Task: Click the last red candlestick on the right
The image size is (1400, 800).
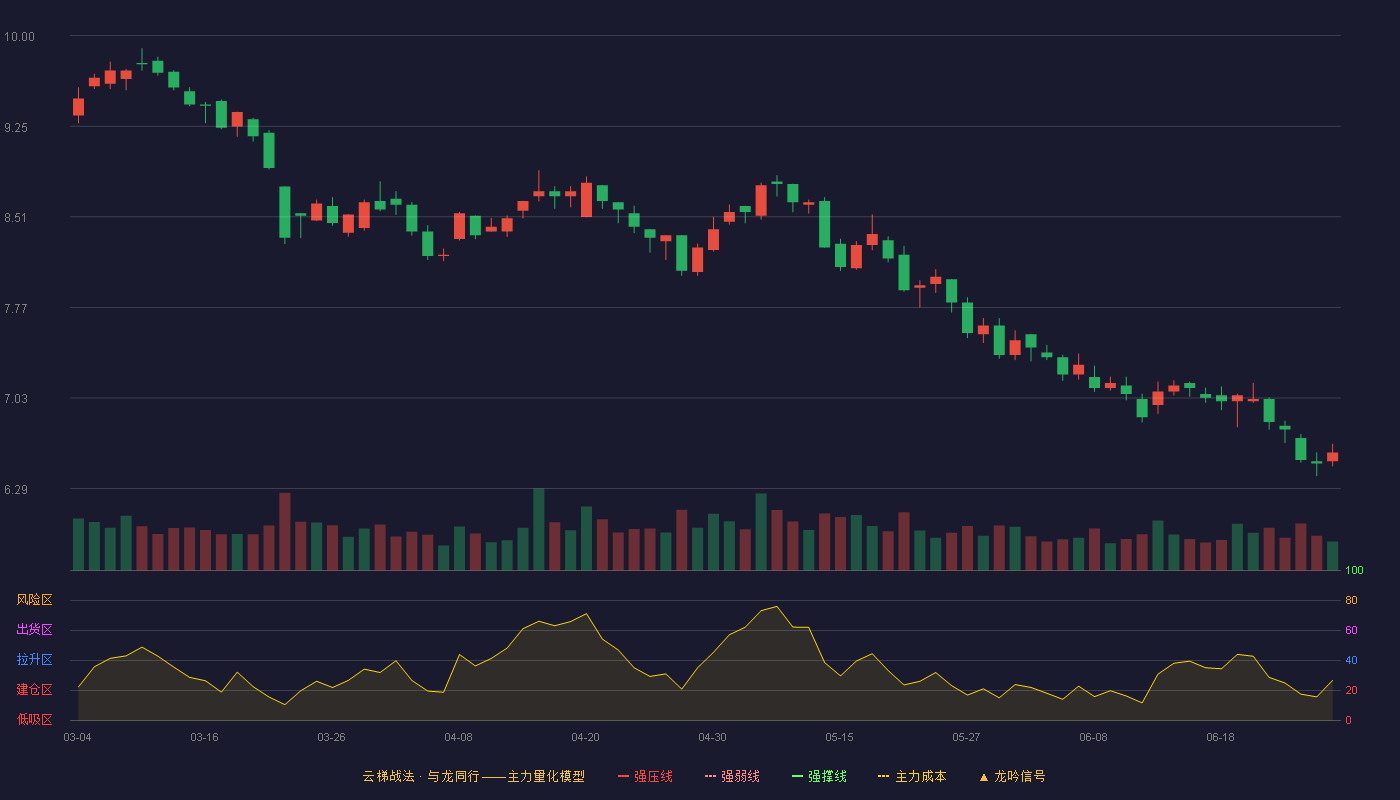Action: click(x=1332, y=456)
